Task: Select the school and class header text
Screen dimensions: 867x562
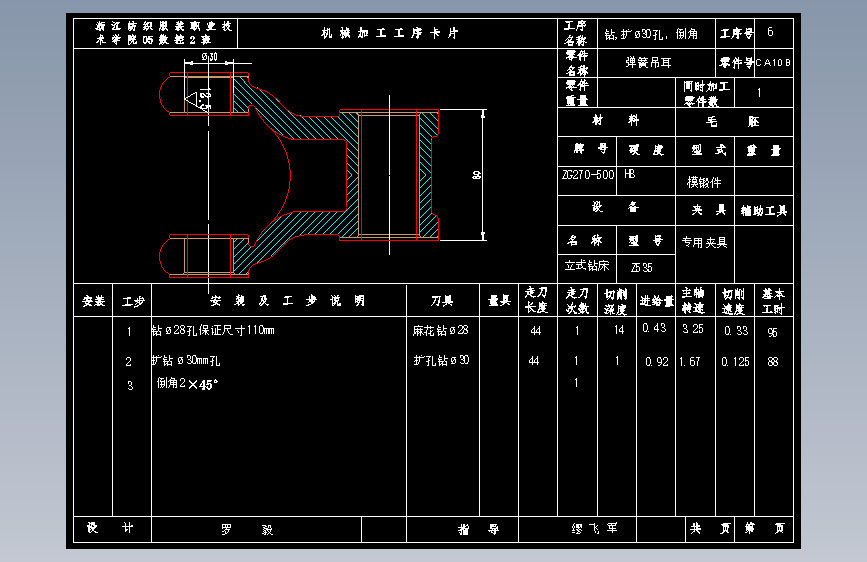Action: (x=163, y=33)
